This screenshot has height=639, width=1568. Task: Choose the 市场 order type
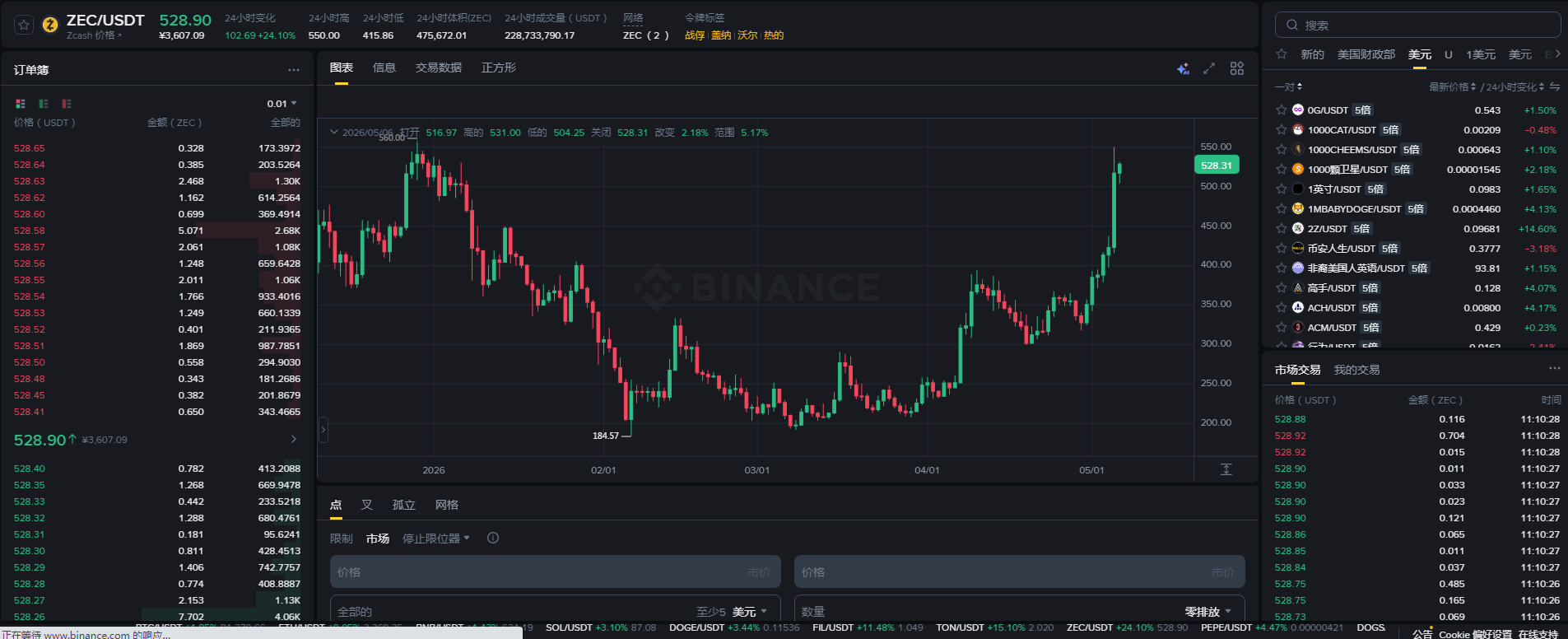coord(378,539)
